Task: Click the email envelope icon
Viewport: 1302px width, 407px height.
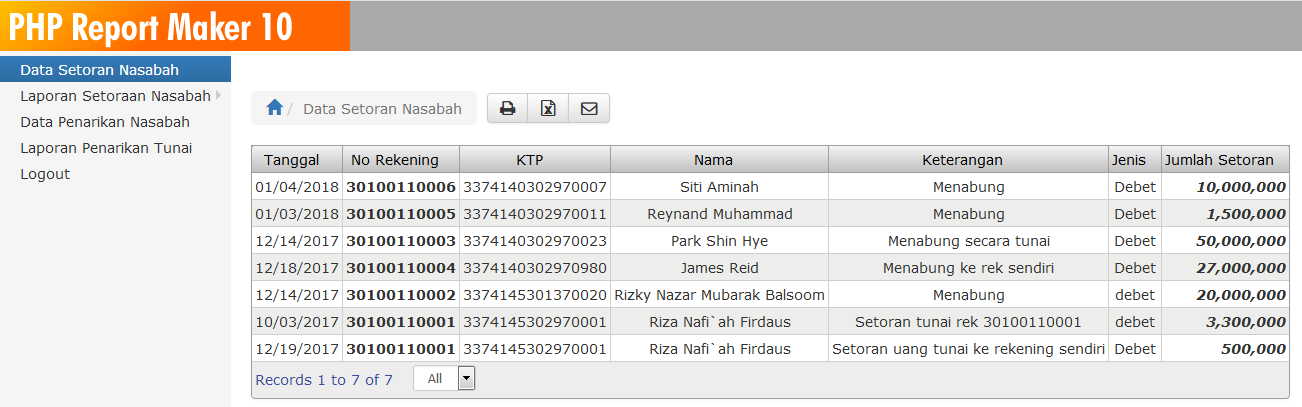Action: 589,108
